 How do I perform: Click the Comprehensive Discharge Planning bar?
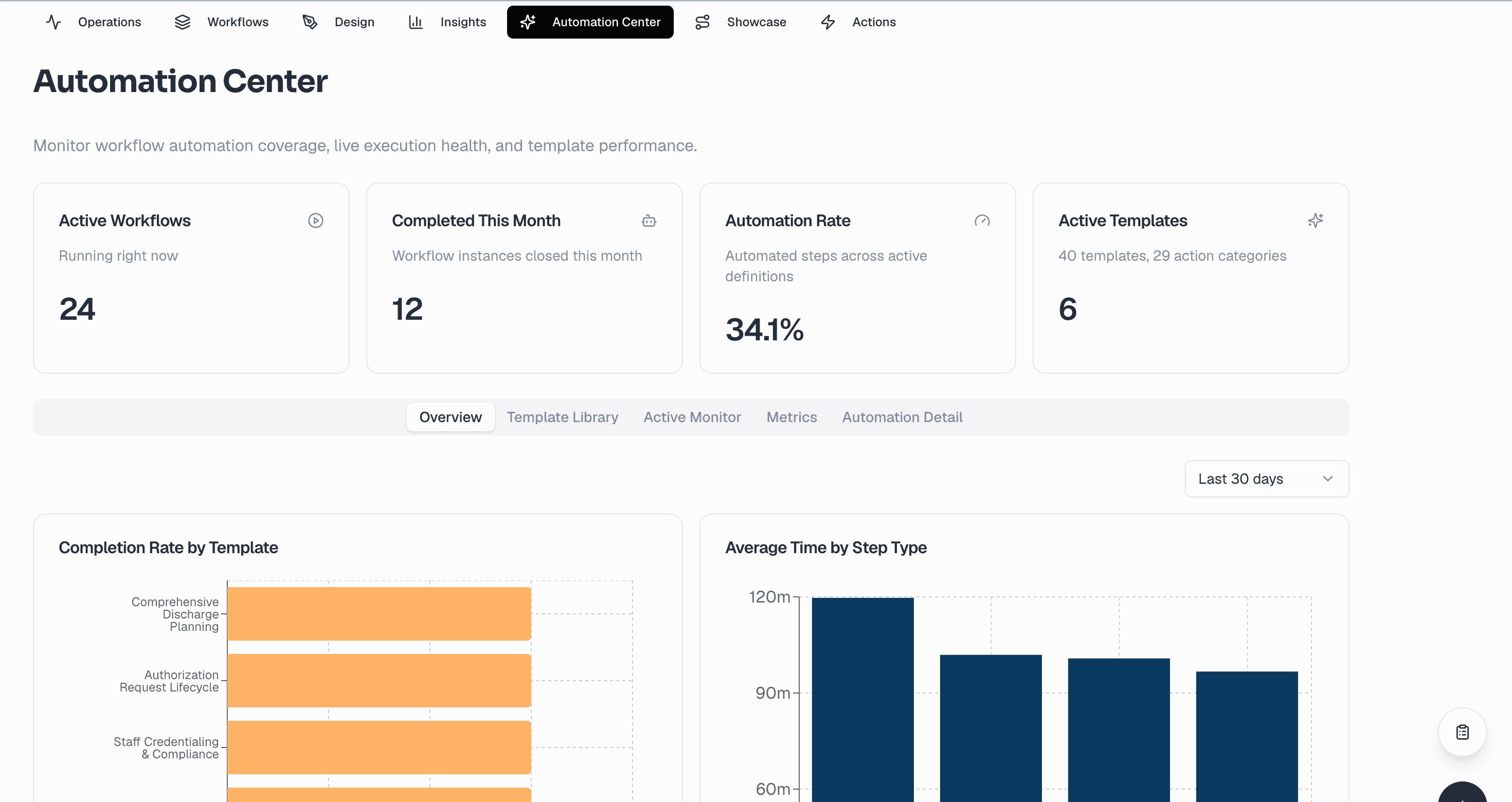pos(379,614)
